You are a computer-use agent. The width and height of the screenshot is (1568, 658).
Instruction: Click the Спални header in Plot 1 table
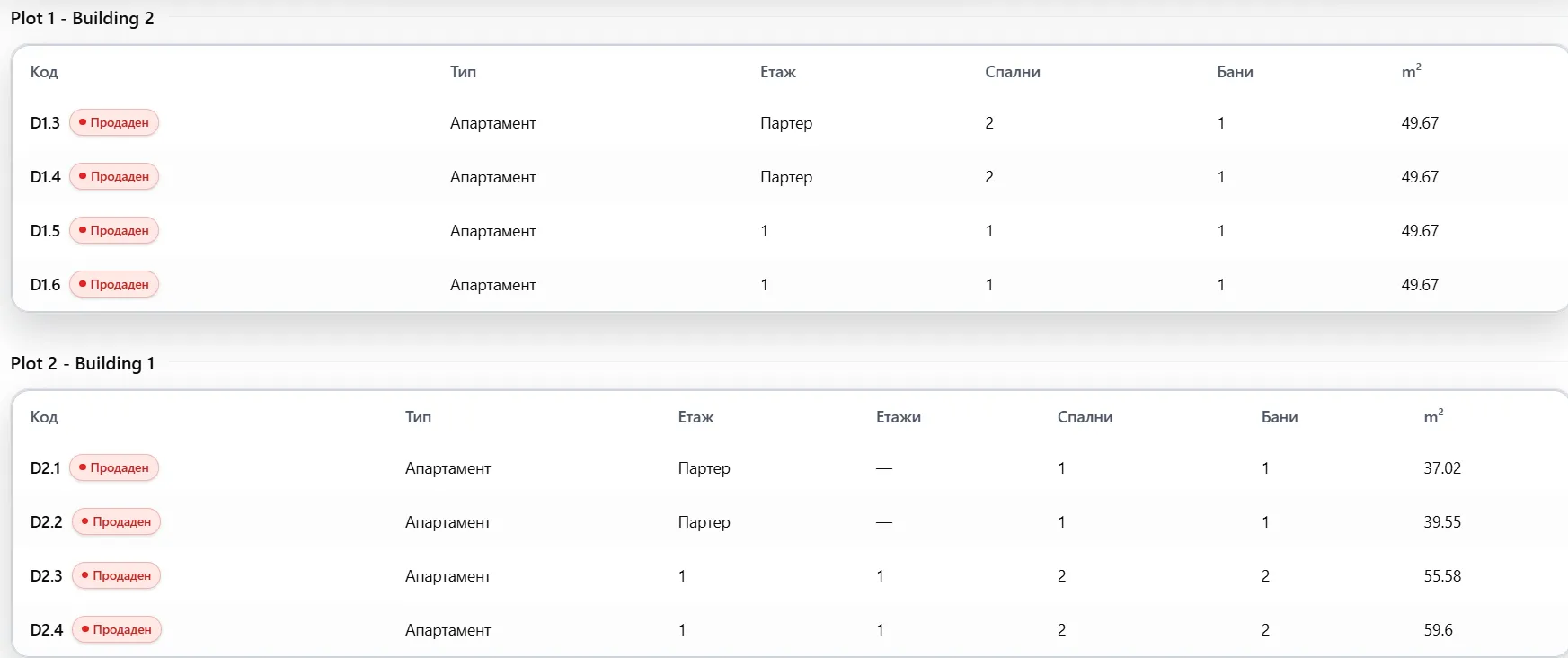[1013, 72]
